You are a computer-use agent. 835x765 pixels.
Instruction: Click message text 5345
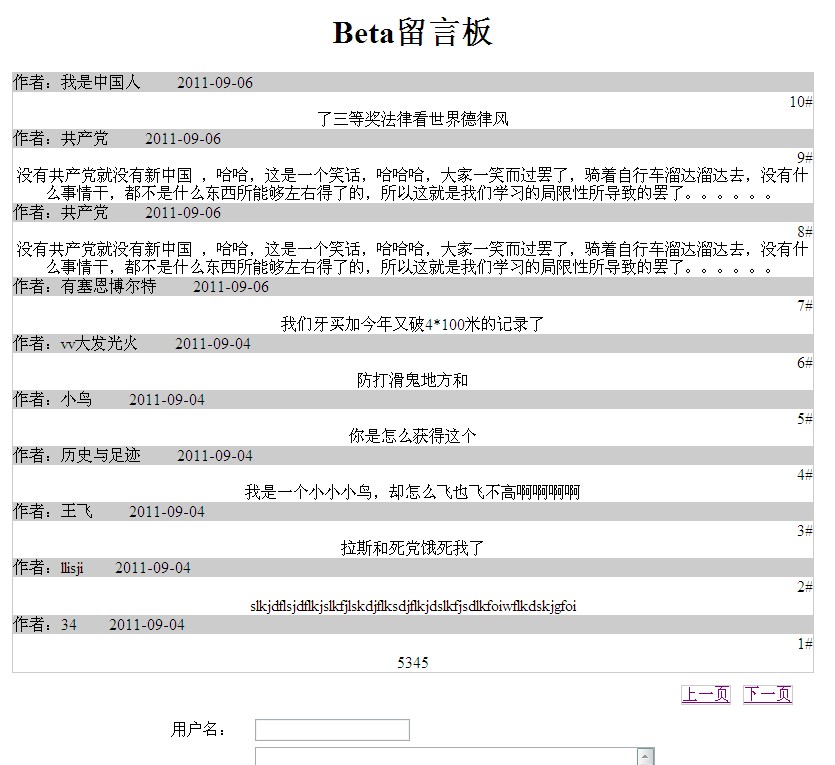pyautogui.click(x=413, y=663)
